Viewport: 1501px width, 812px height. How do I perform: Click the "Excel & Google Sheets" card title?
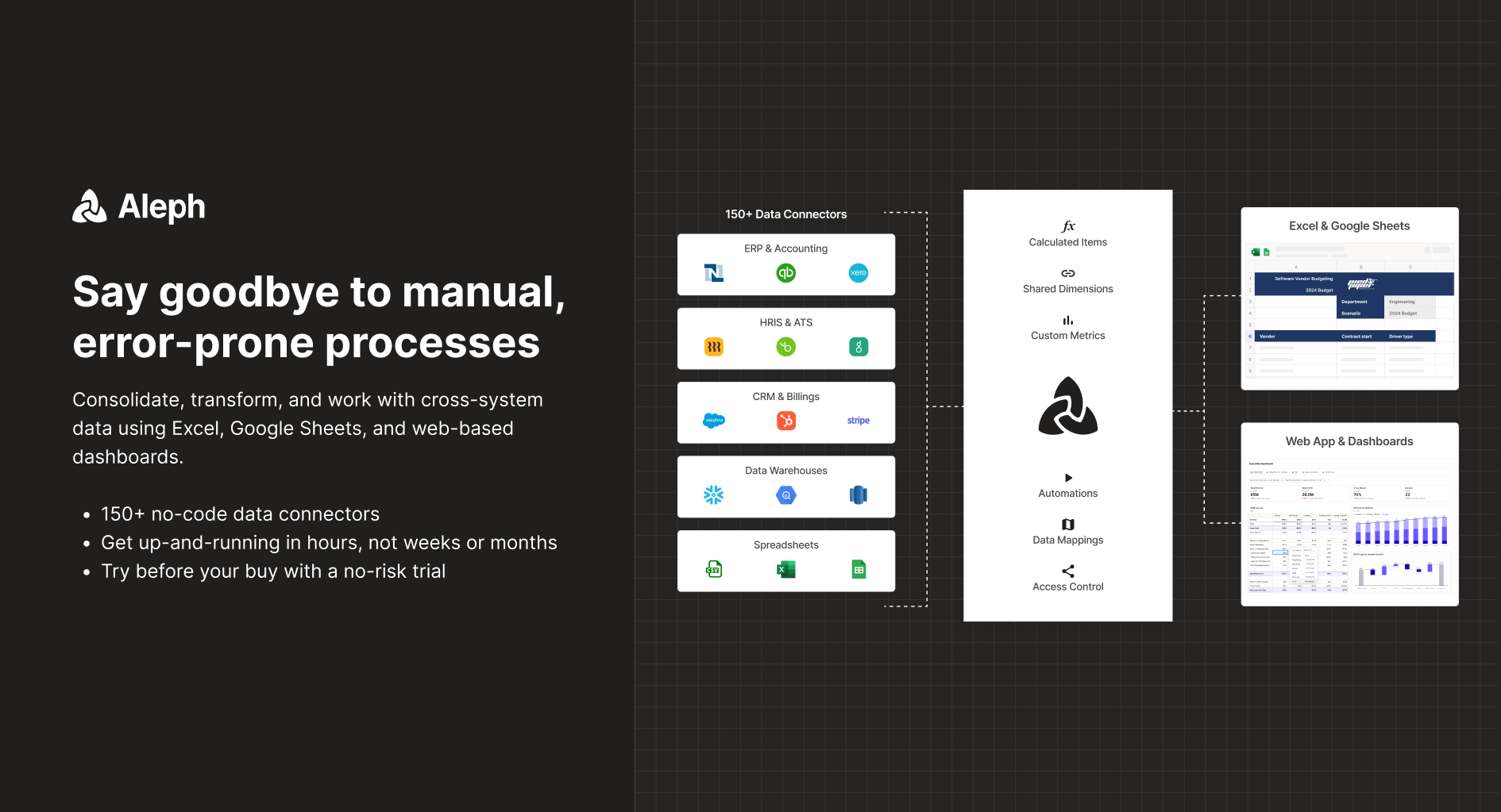(1349, 226)
